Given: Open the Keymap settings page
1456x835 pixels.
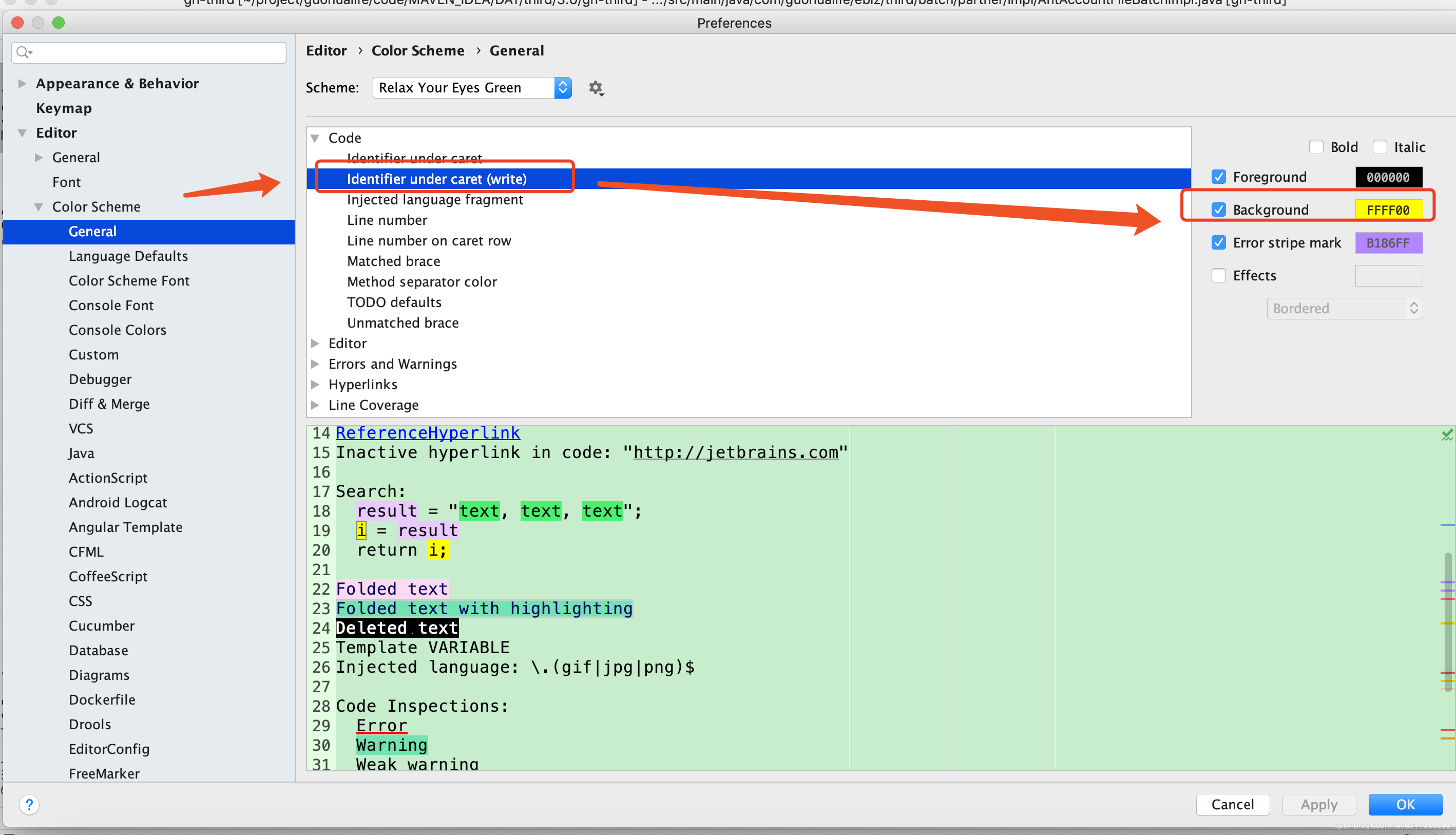Looking at the screenshot, I should 64,108.
